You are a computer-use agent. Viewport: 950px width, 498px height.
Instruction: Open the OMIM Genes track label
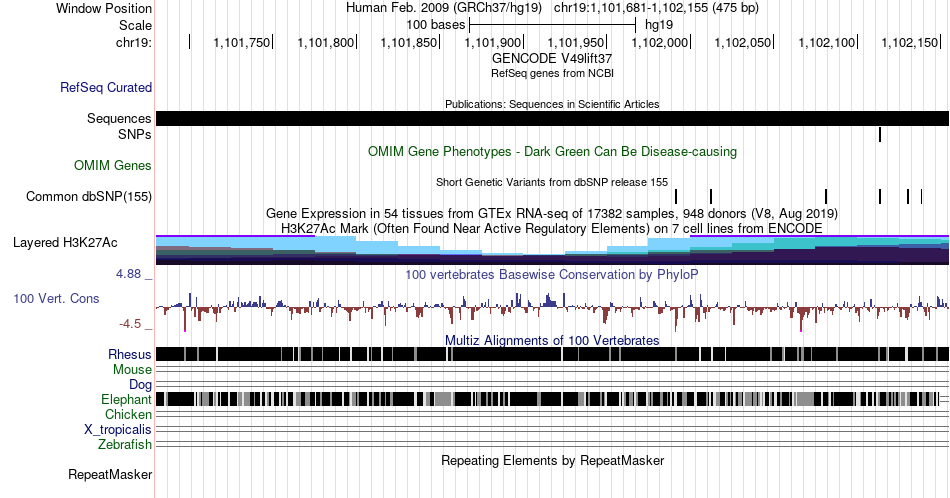tap(113, 165)
